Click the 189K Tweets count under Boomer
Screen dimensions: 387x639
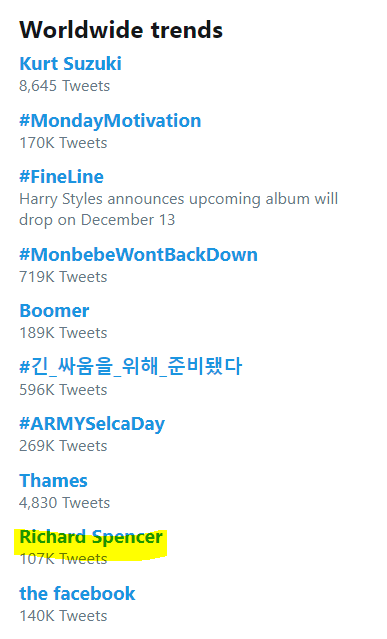coord(63,333)
